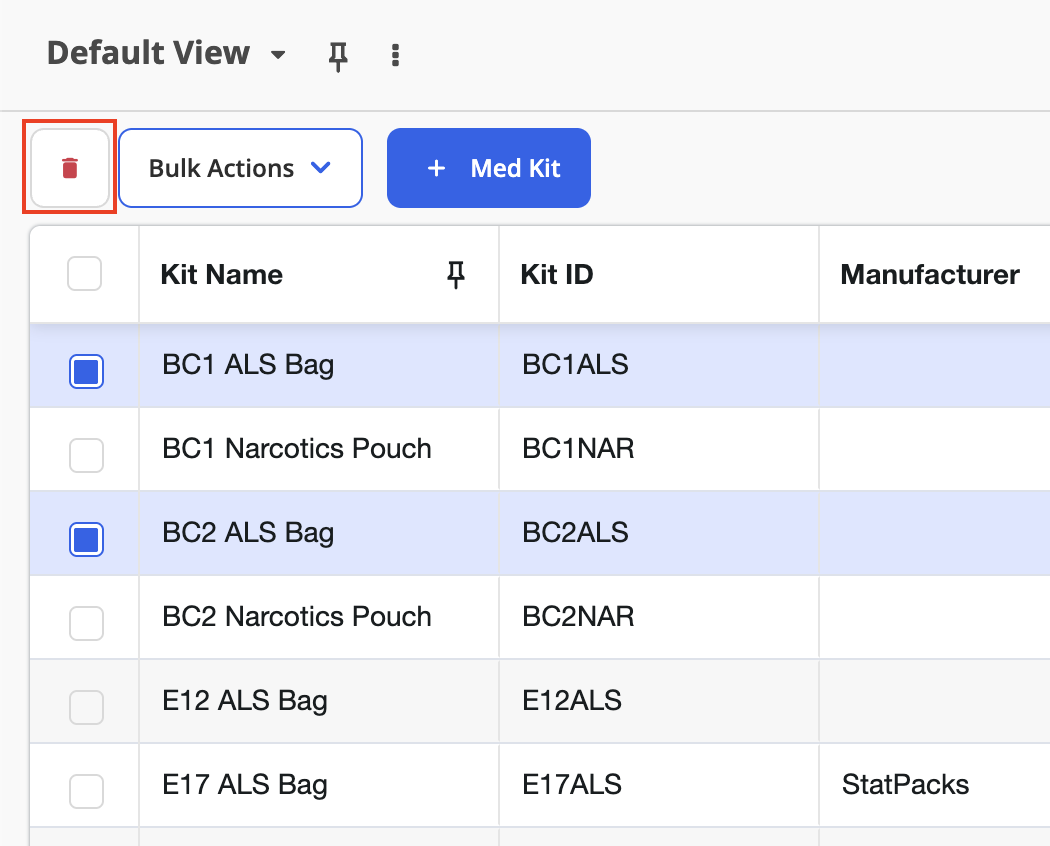The width and height of the screenshot is (1050, 846).
Task: Click the BC1ALS kit ID cell
Action: [659, 366]
